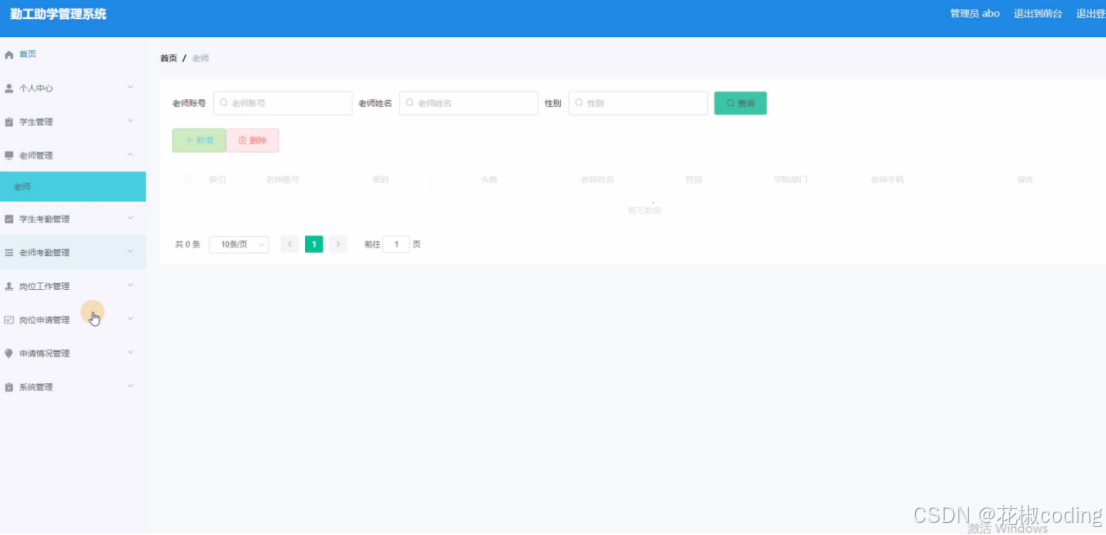Image resolution: width=1106 pixels, height=535 pixels.
Task: Select page 1 in pagination
Action: [x=314, y=244]
